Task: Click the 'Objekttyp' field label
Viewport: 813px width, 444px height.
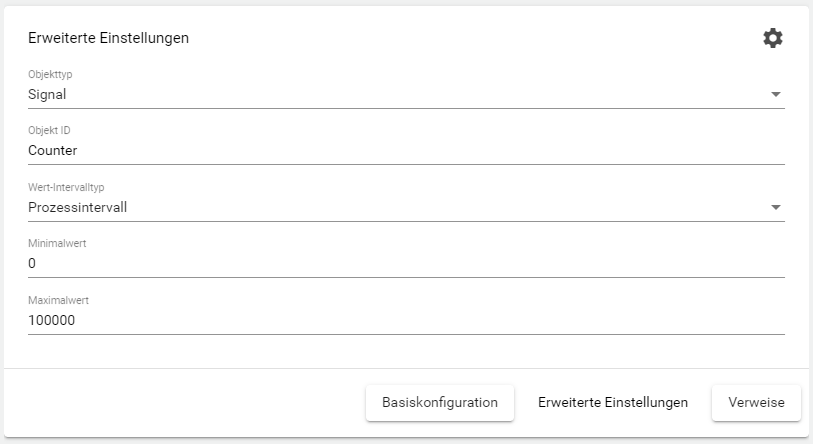Action: (50, 74)
